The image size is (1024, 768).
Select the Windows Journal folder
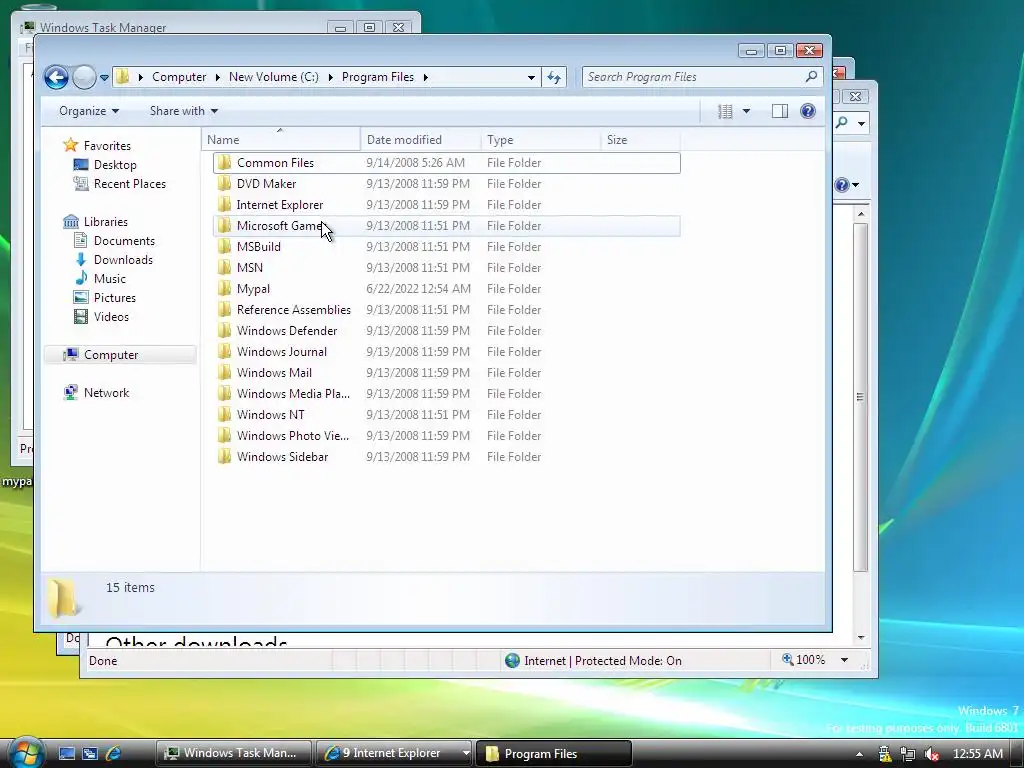447,351
